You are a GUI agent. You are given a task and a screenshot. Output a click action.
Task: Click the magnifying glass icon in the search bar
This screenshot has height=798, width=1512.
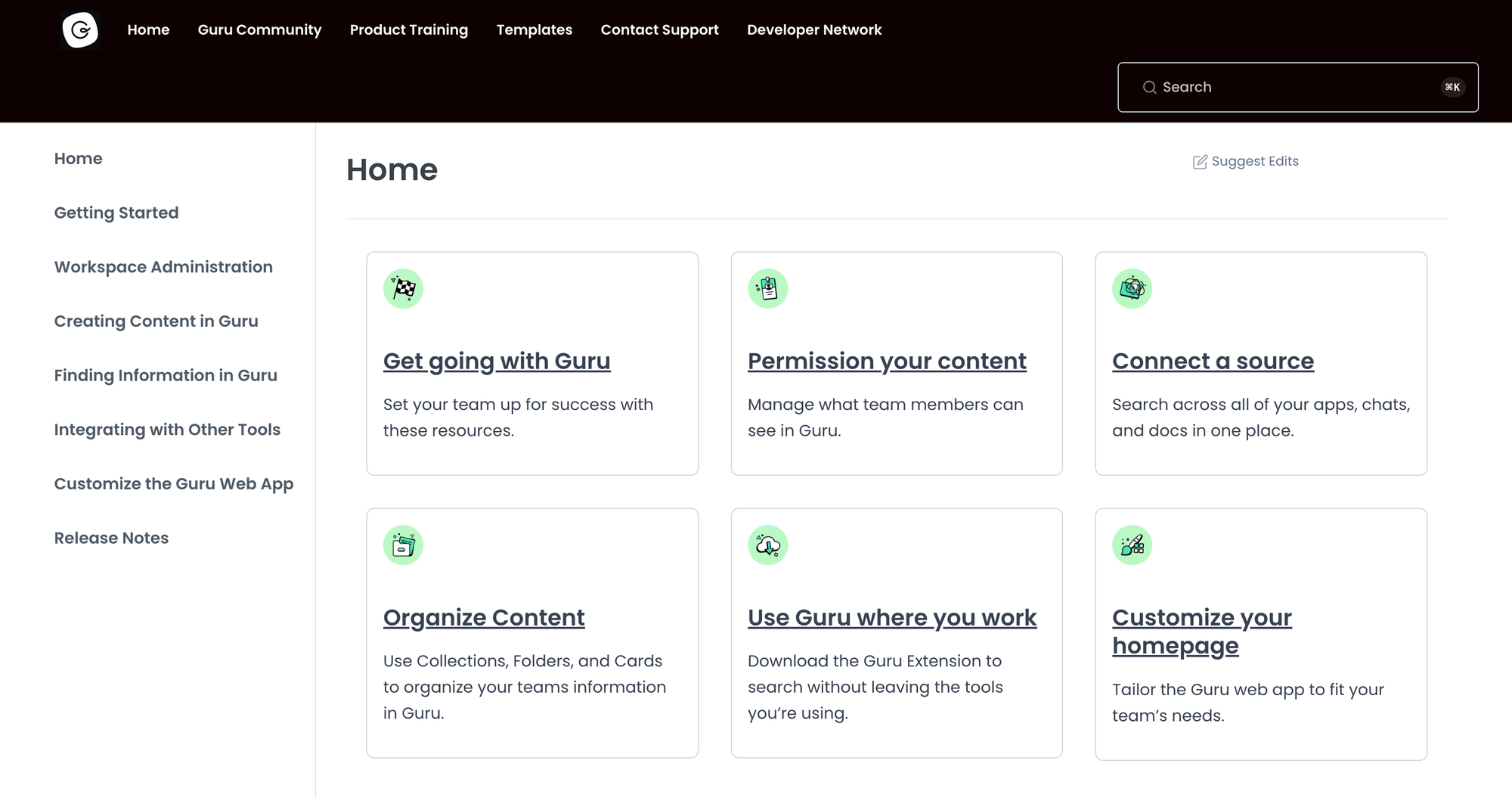pyautogui.click(x=1149, y=87)
